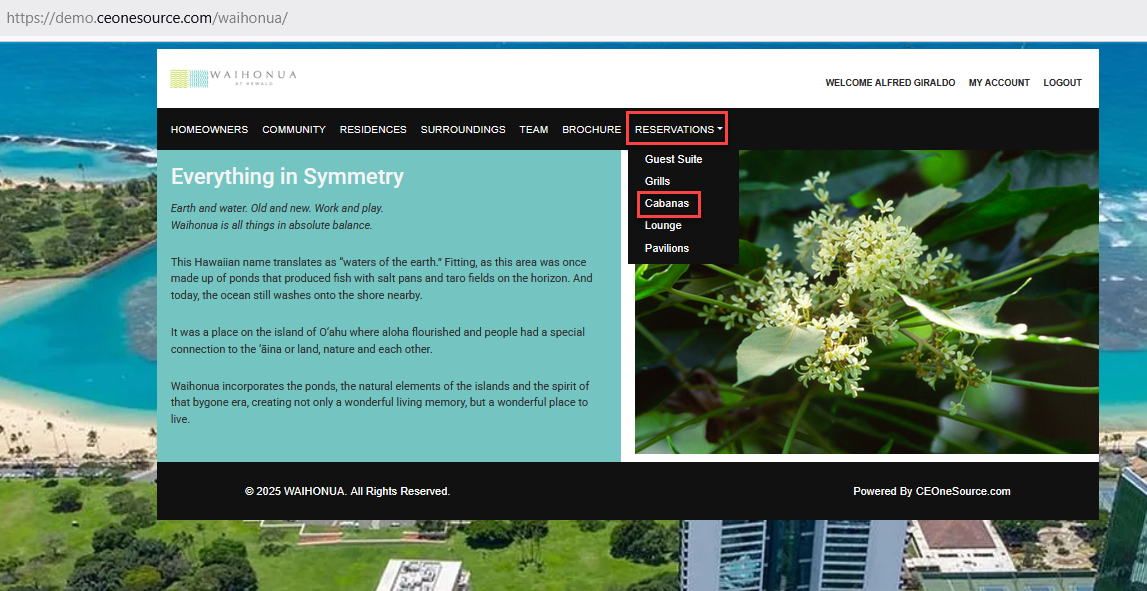Click the My Account link

coord(999,83)
